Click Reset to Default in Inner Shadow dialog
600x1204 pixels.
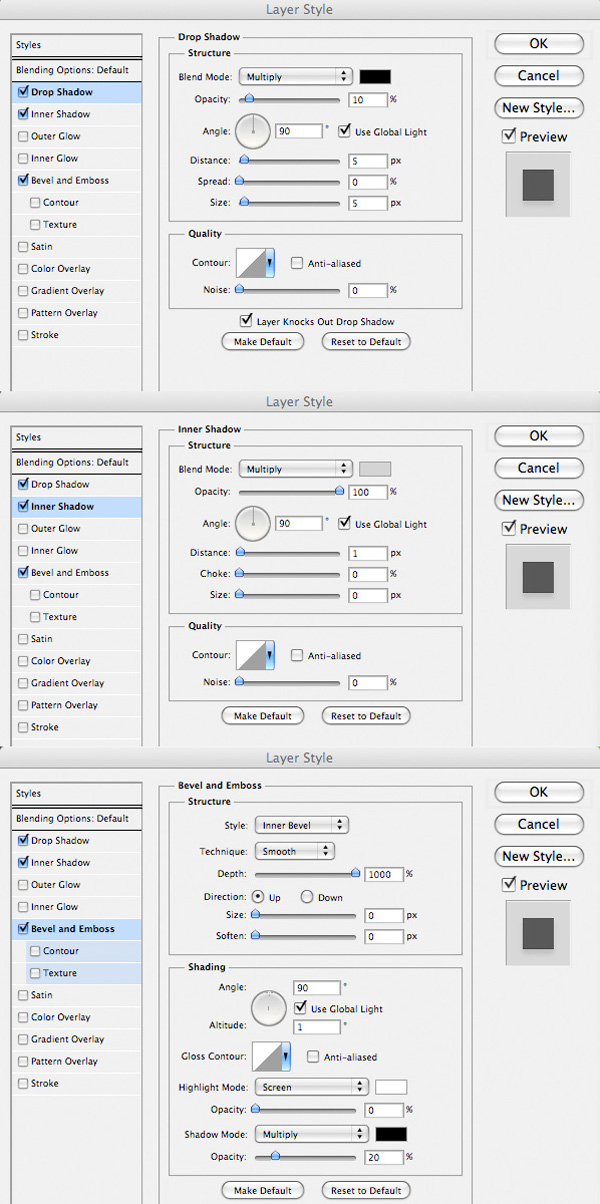366,715
